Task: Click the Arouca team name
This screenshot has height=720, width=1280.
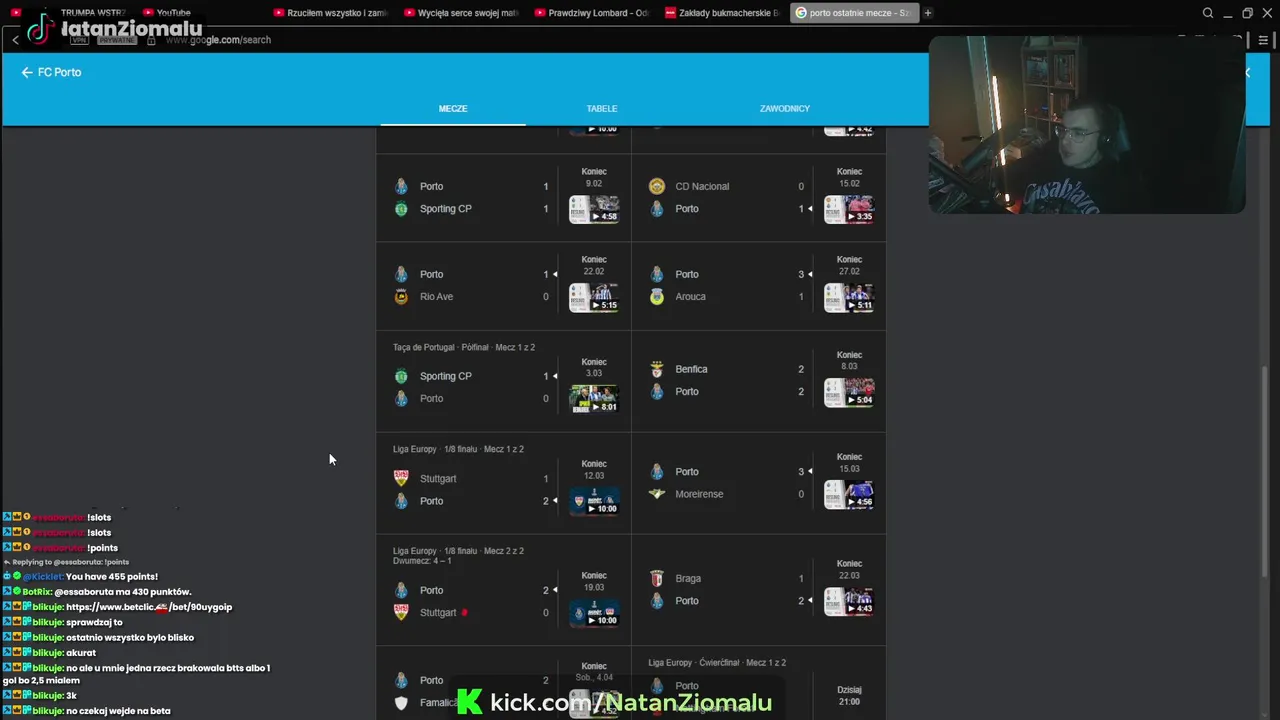Action: (x=690, y=296)
